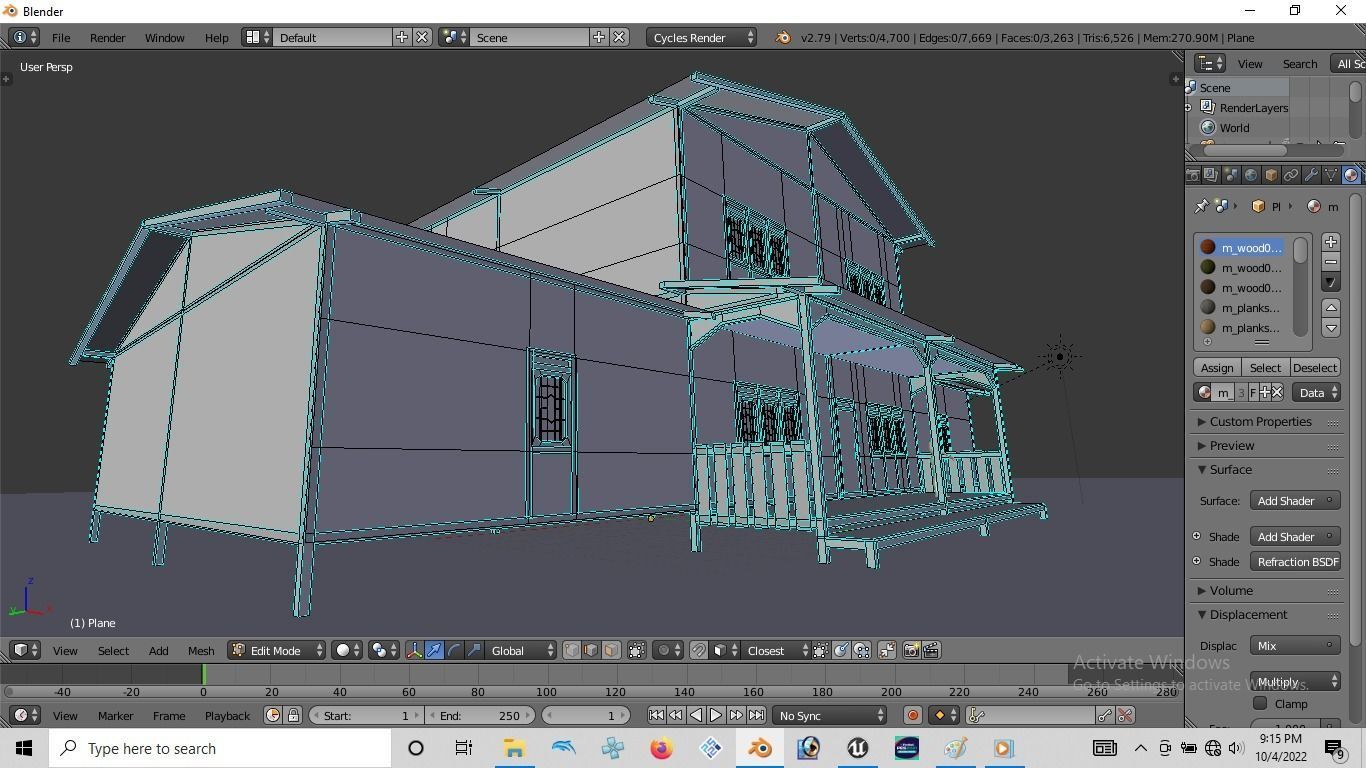Screen dimensions: 1366x768
Task: Select the scale manipulator icon
Action: (474, 650)
